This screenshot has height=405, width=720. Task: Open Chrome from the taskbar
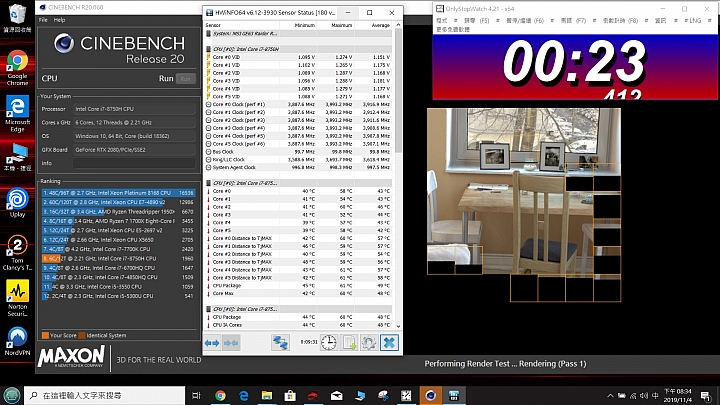220,395
